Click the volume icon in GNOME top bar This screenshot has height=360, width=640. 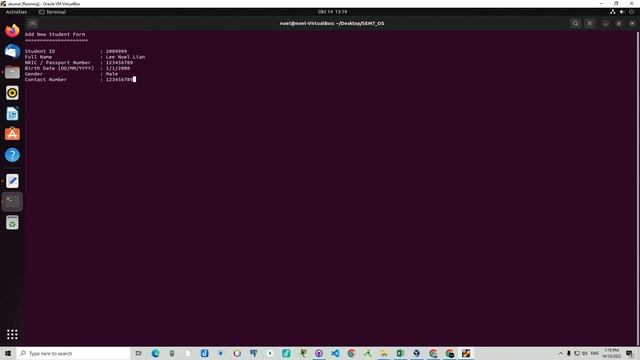(x=622, y=12)
